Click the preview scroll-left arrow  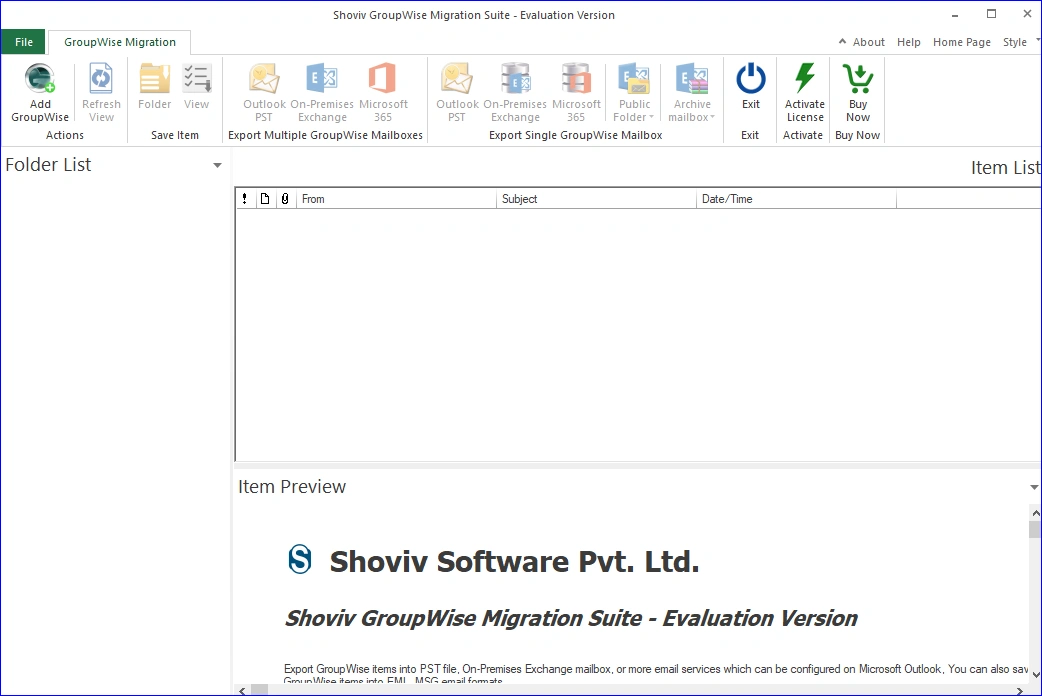pos(243,691)
